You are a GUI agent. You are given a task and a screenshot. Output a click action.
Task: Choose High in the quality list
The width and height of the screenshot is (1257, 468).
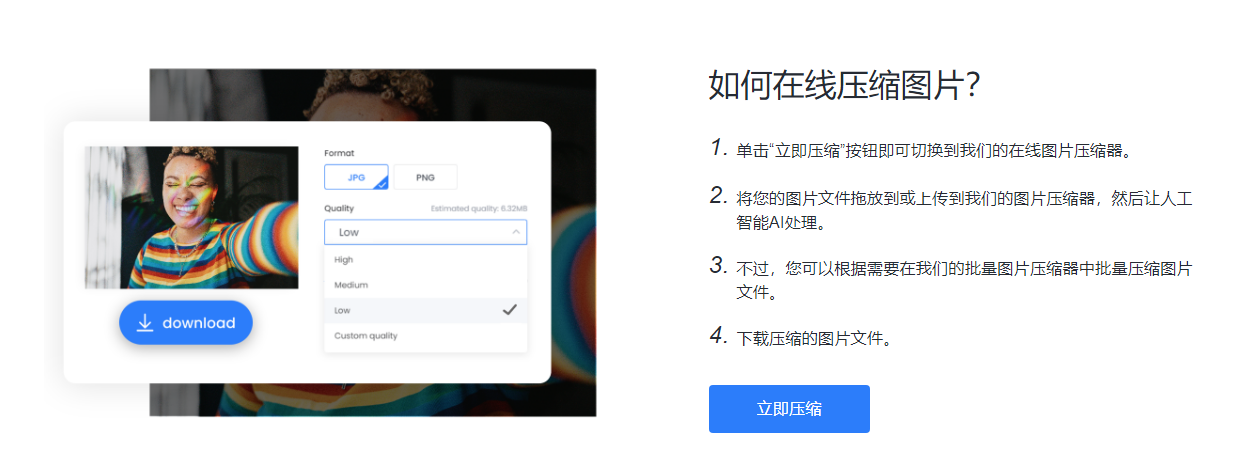(425, 260)
